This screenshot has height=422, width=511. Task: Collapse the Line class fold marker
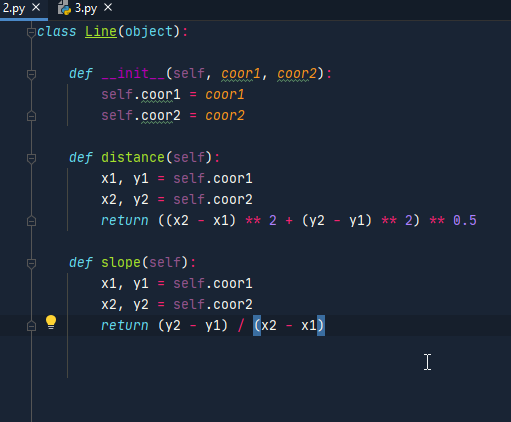[31, 32]
